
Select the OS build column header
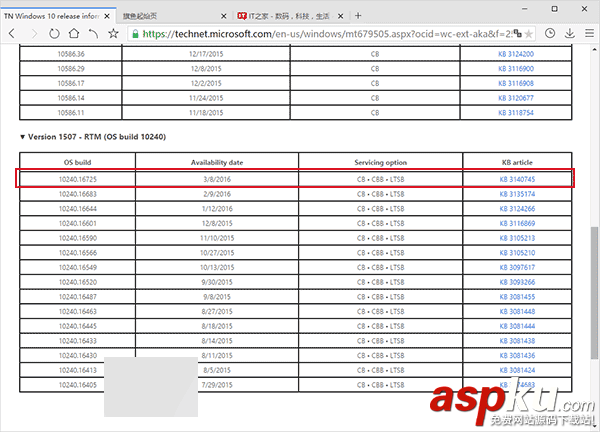[78, 162]
